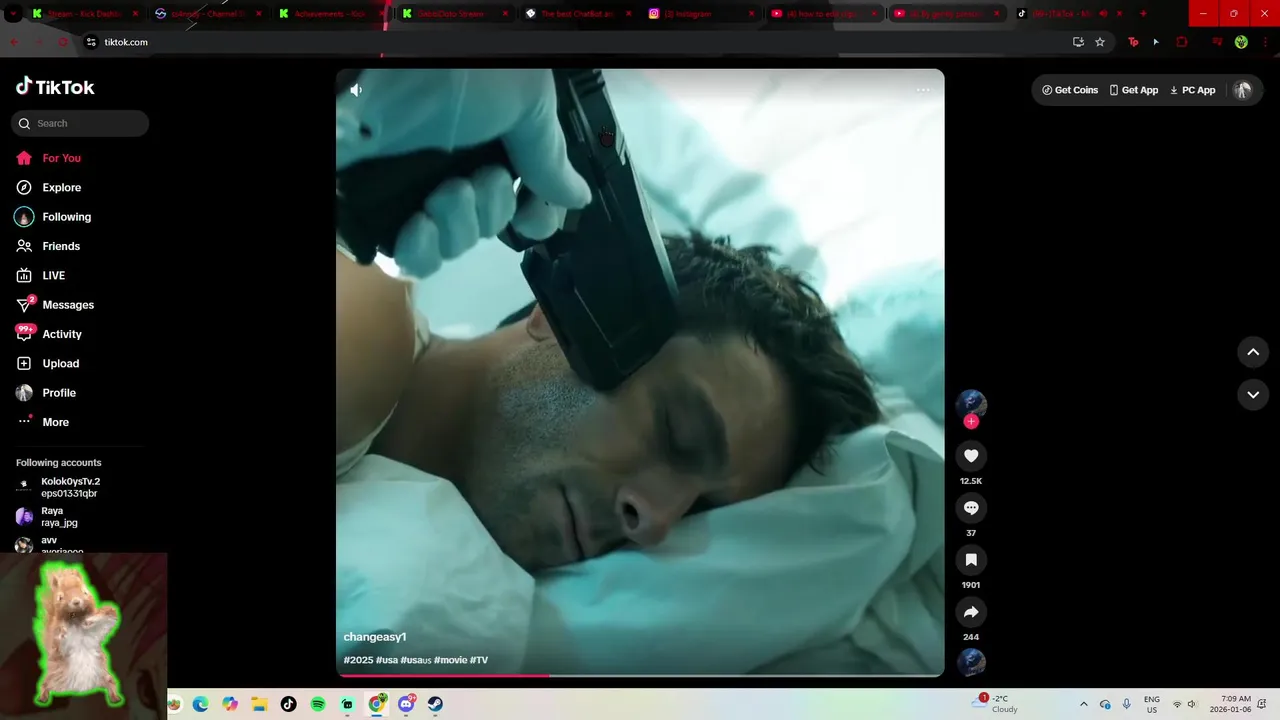
Task: Switch to the Instagram browser tab
Action: point(700,14)
